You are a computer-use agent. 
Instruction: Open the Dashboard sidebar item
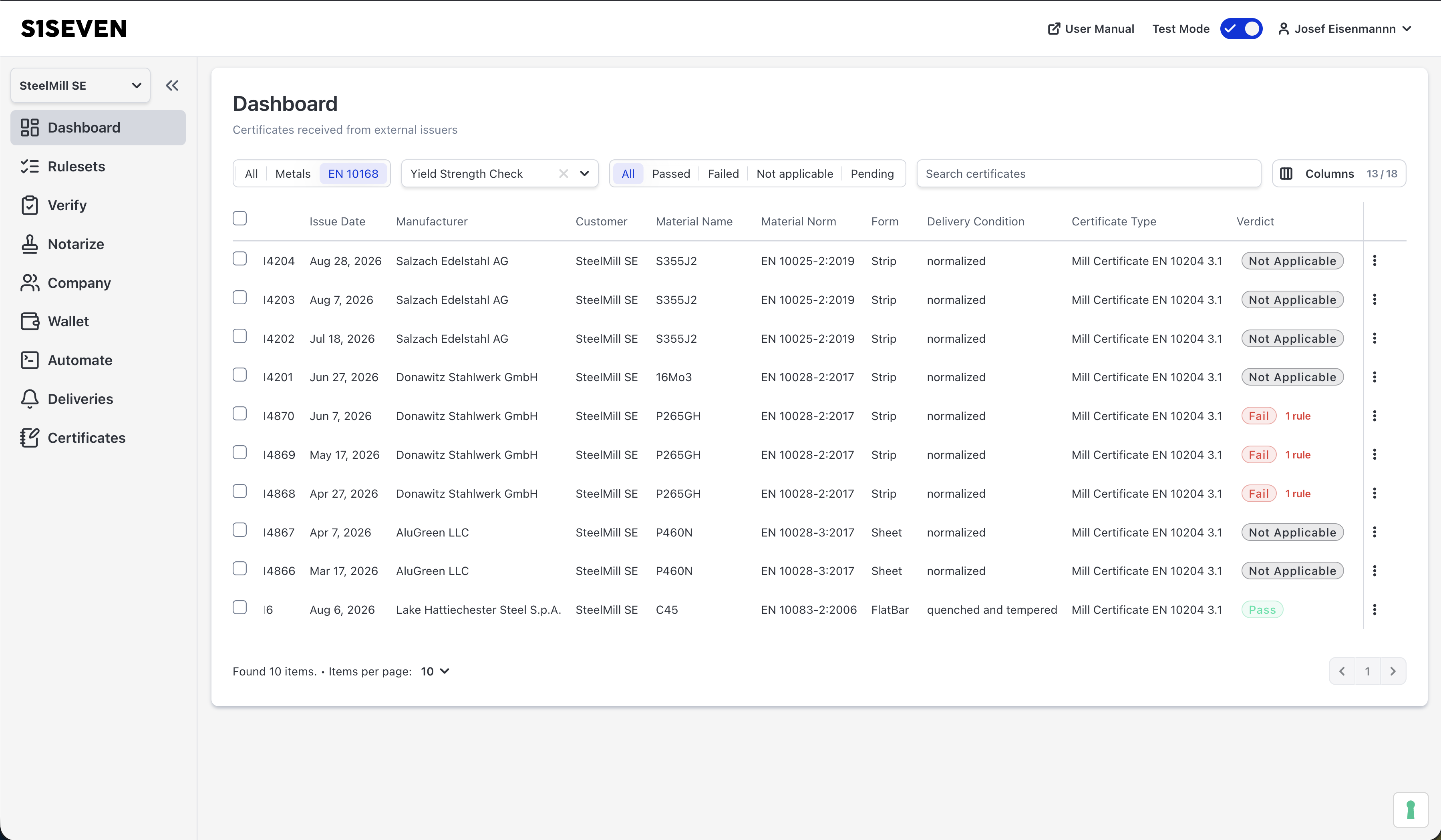click(x=98, y=127)
